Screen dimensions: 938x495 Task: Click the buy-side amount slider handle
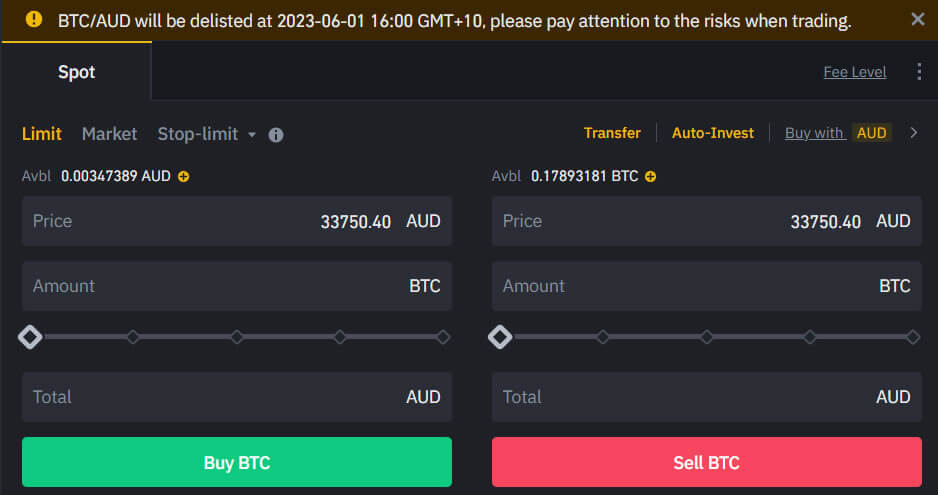pos(30,337)
